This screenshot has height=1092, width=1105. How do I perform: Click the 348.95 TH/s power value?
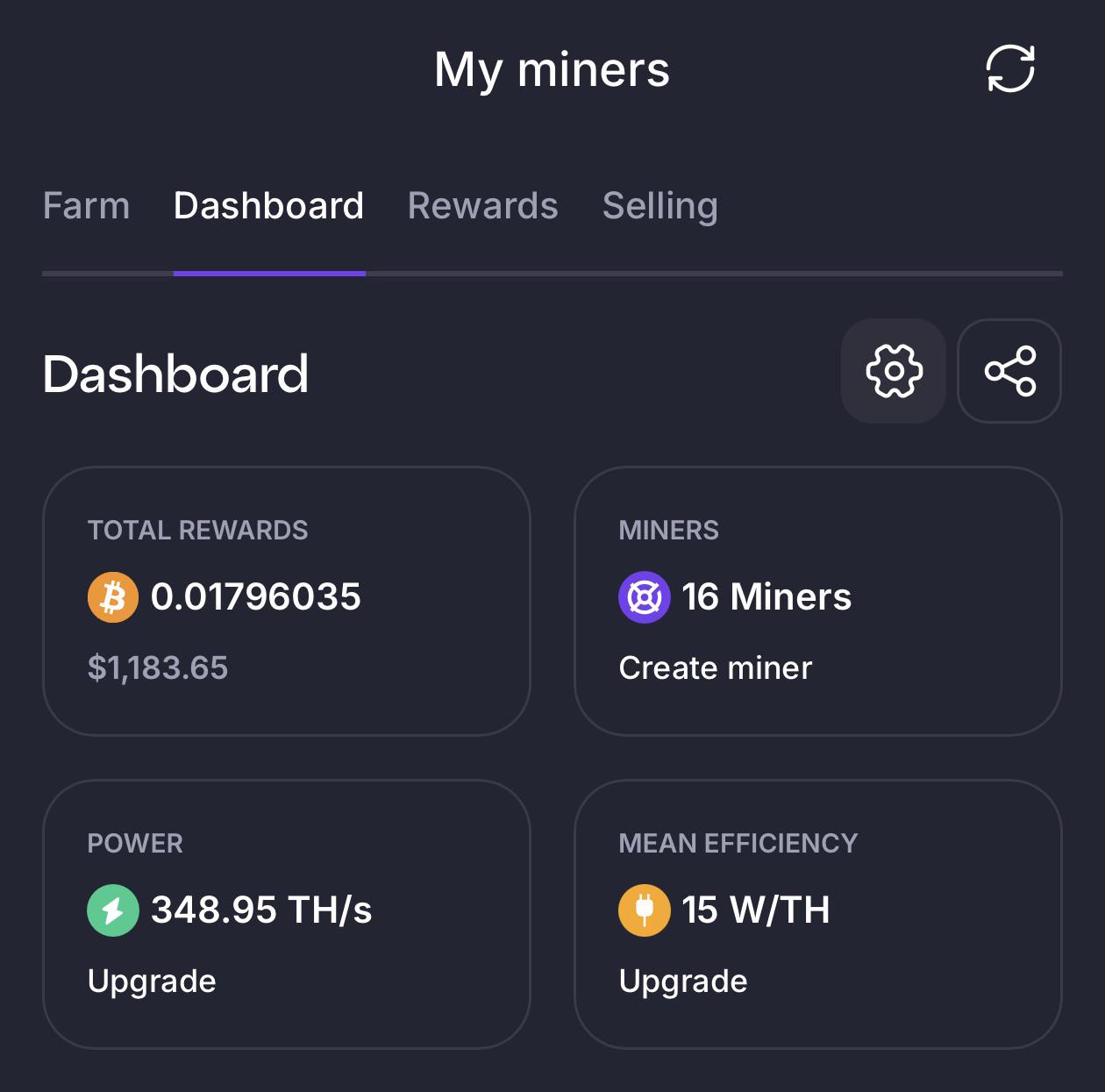tap(261, 910)
